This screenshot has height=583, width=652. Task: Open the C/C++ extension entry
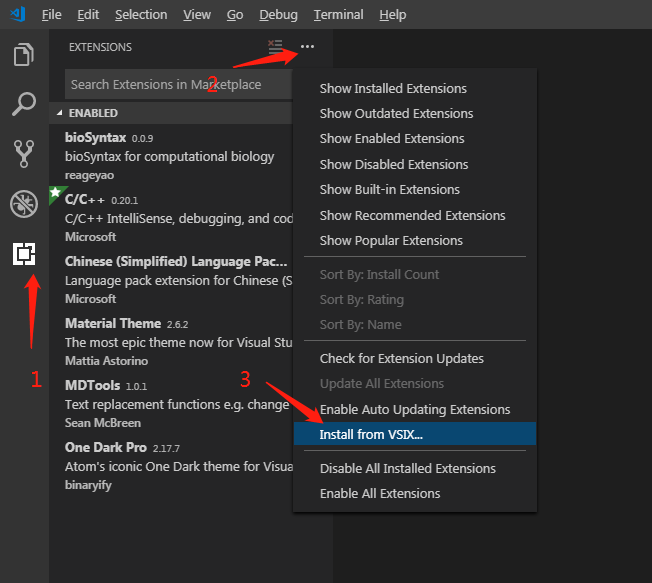[x=171, y=217]
